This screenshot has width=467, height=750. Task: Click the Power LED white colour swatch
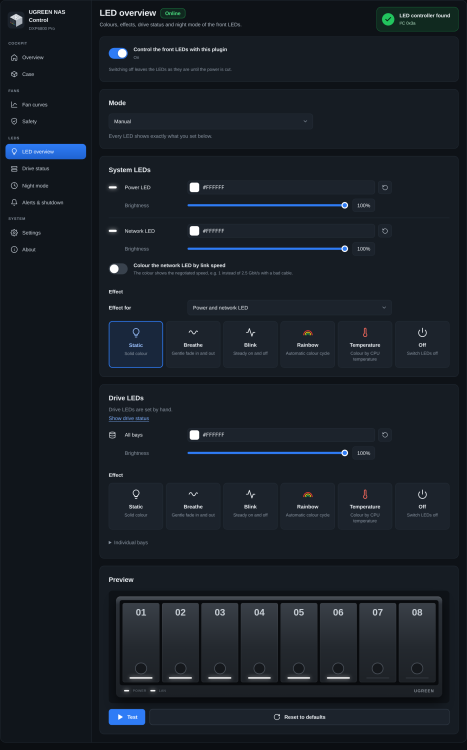pos(194,188)
